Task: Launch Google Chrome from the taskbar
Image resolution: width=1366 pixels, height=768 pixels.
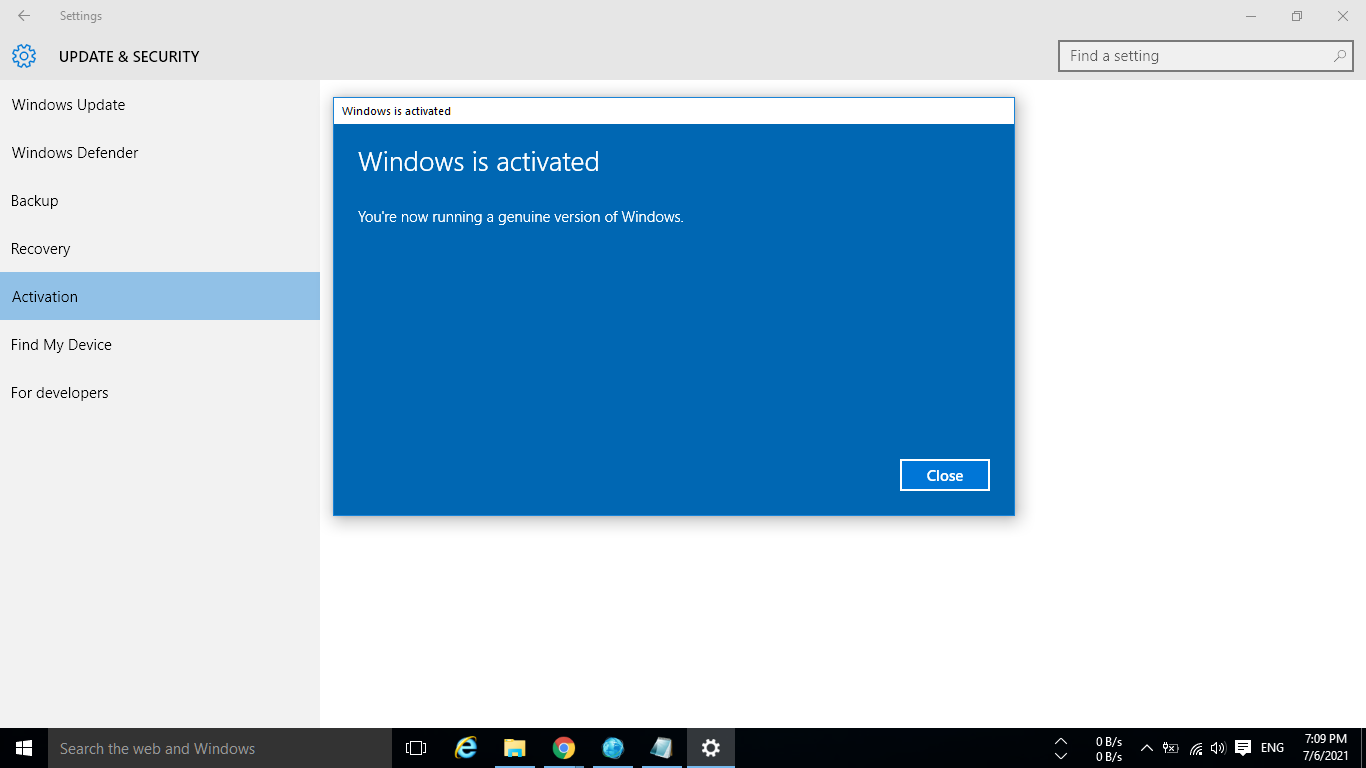Action: 564,748
